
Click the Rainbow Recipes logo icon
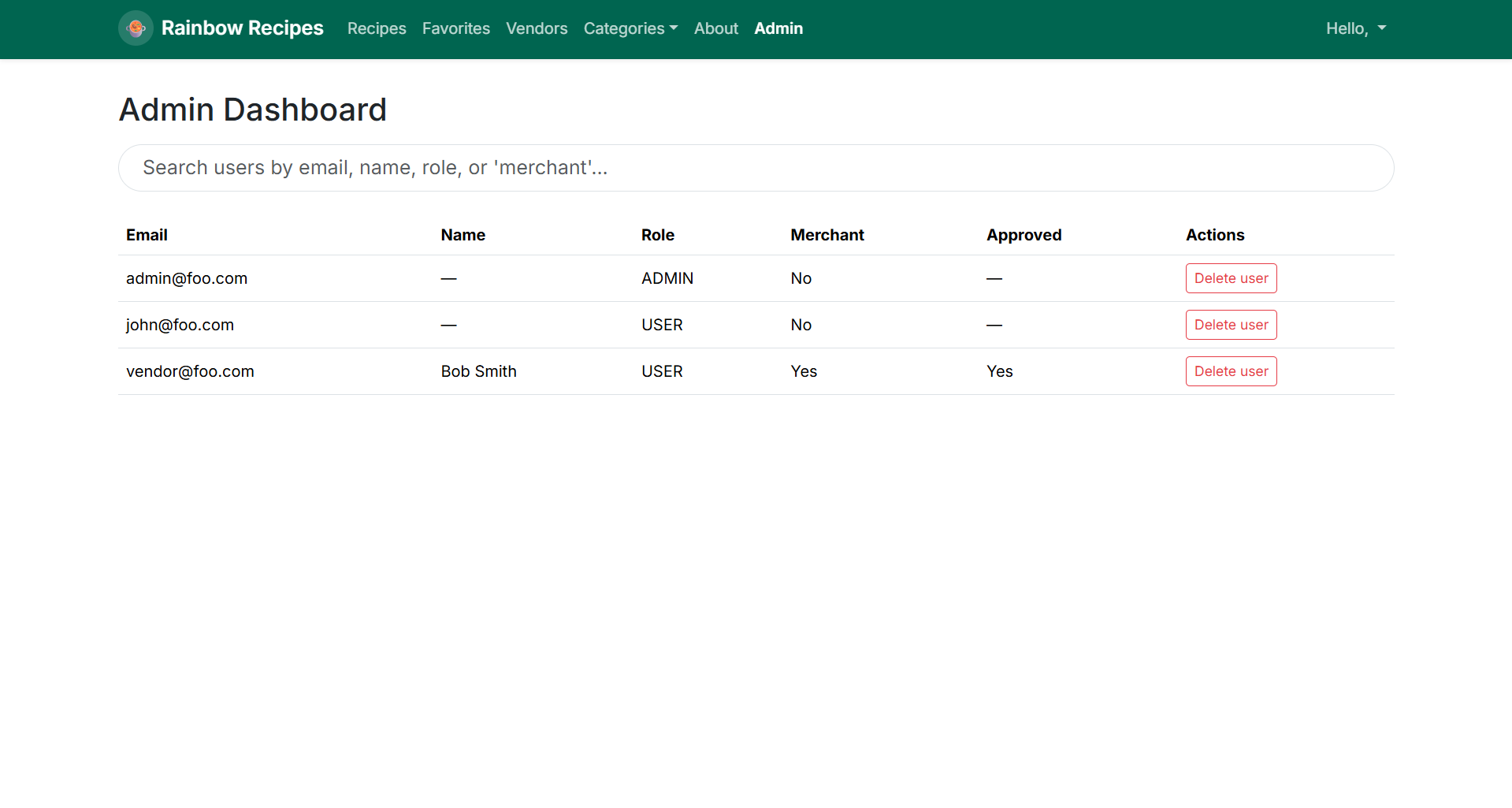tap(136, 28)
